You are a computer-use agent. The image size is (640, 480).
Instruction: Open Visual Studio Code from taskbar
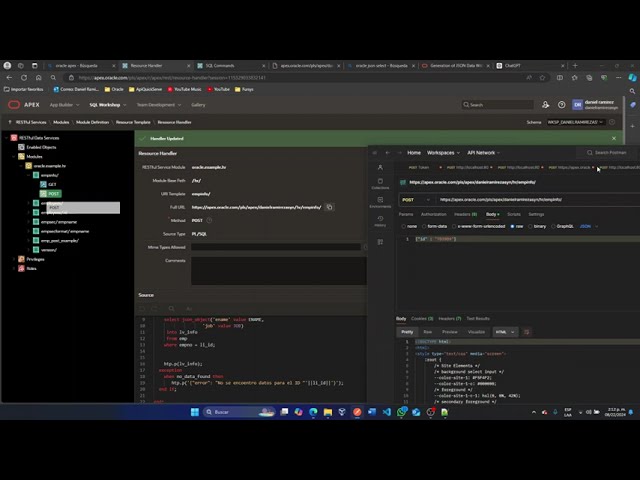(387, 412)
